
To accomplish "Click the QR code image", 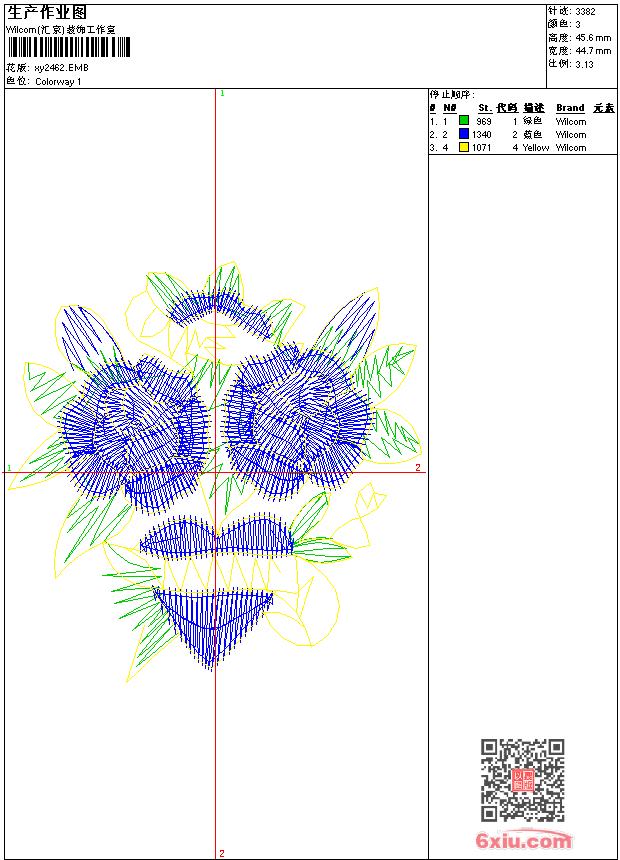I will click(x=522, y=780).
